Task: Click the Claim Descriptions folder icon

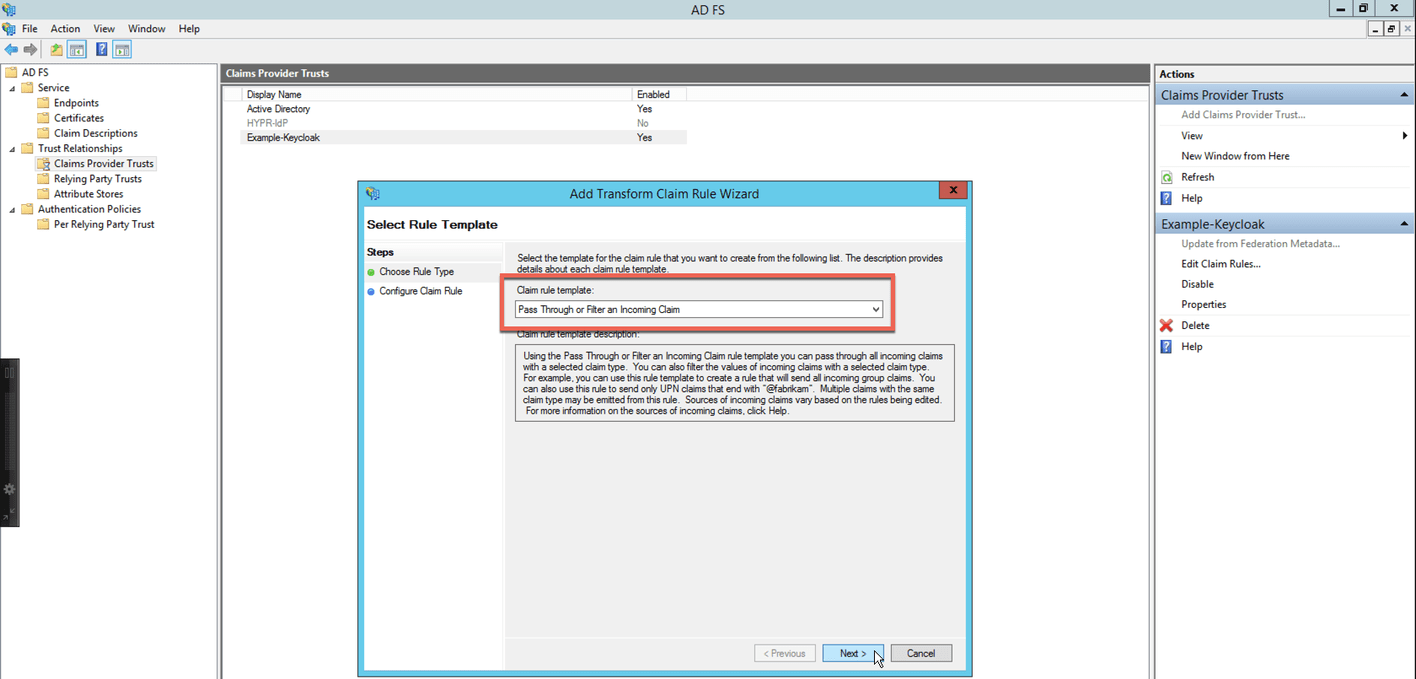Action: tap(43, 133)
